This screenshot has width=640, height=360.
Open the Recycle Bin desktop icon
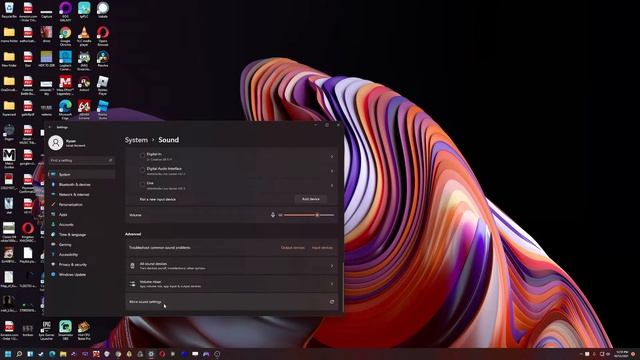pos(9,10)
